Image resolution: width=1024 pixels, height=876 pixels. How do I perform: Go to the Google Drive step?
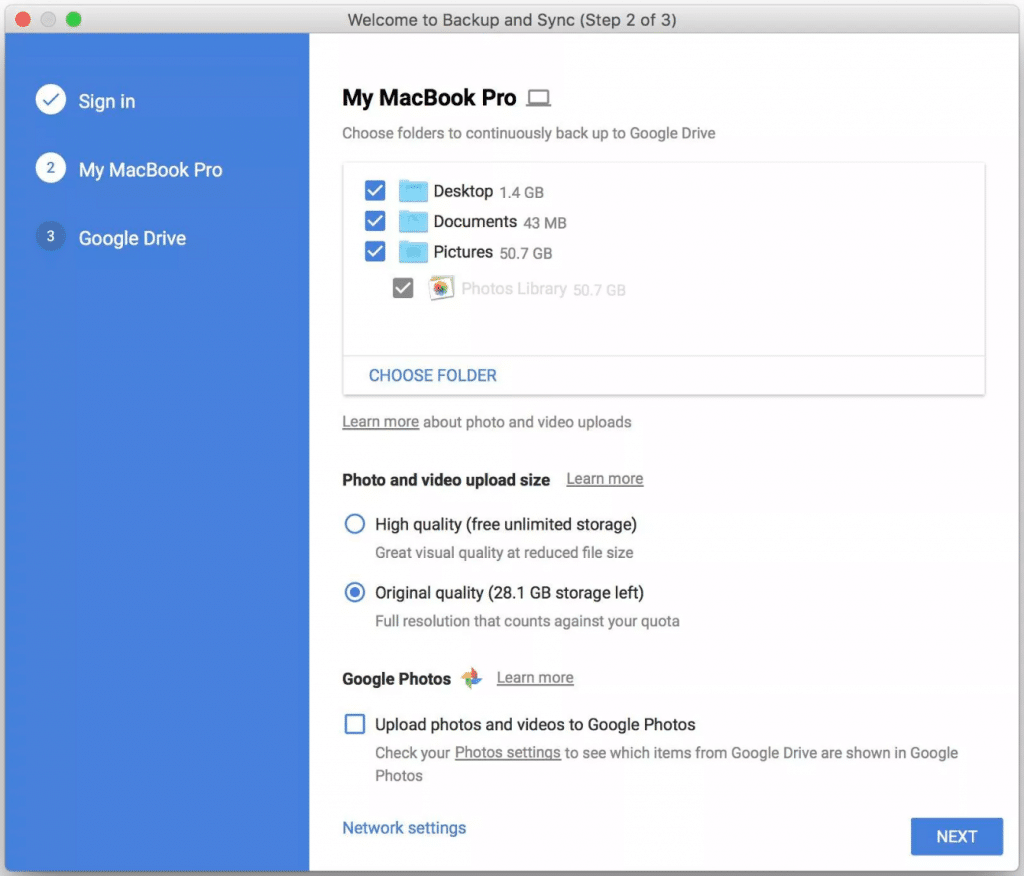pos(132,238)
